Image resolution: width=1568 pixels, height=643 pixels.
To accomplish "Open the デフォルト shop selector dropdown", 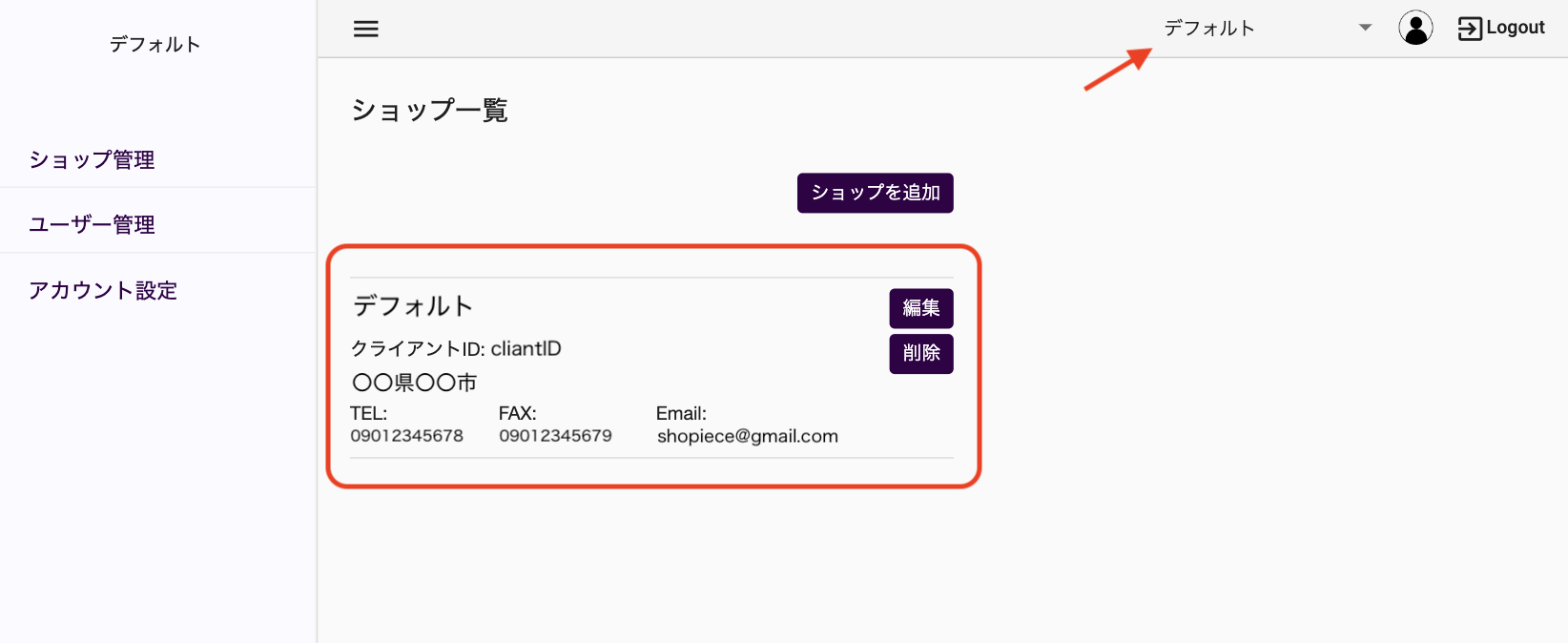I will [x=1267, y=28].
